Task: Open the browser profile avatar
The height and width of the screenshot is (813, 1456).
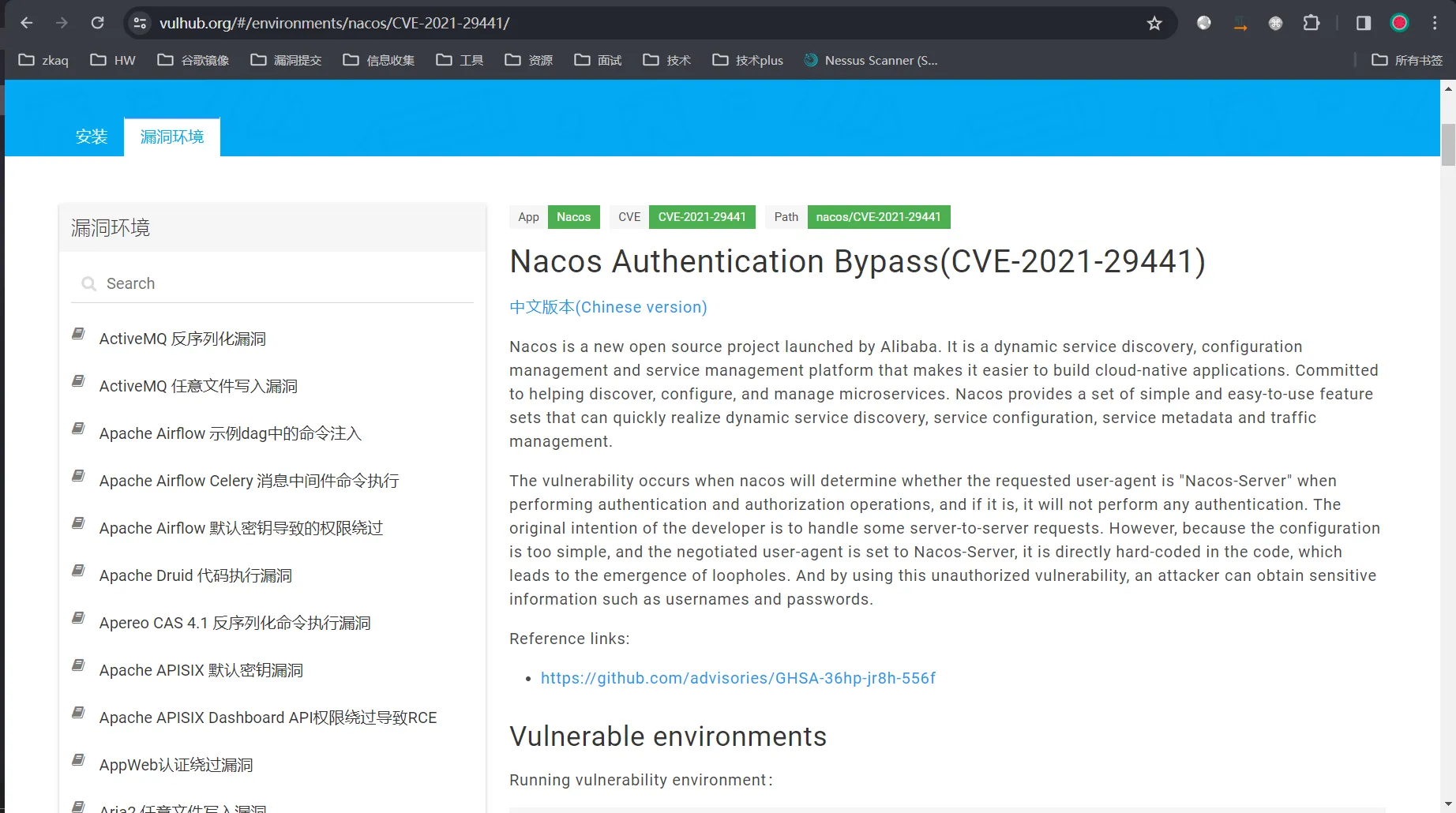Action: pos(1398,23)
